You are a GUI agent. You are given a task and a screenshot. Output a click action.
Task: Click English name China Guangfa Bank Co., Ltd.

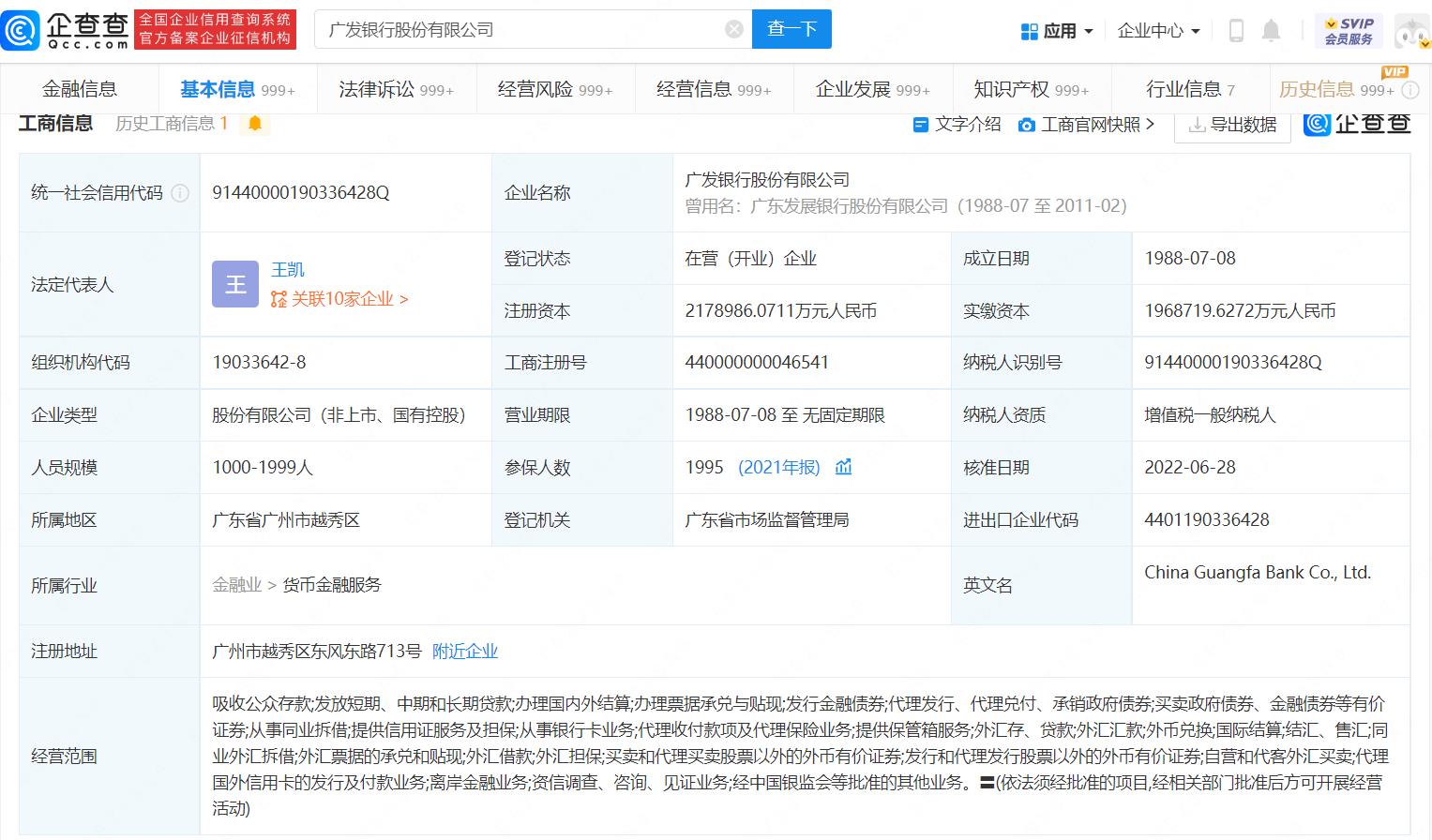(x=1258, y=573)
